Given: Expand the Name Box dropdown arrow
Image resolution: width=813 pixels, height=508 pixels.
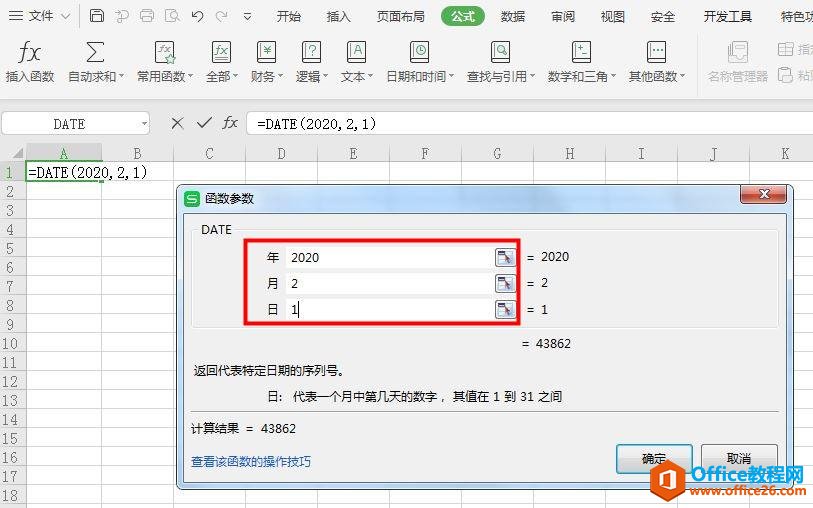Looking at the screenshot, I should [144, 124].
